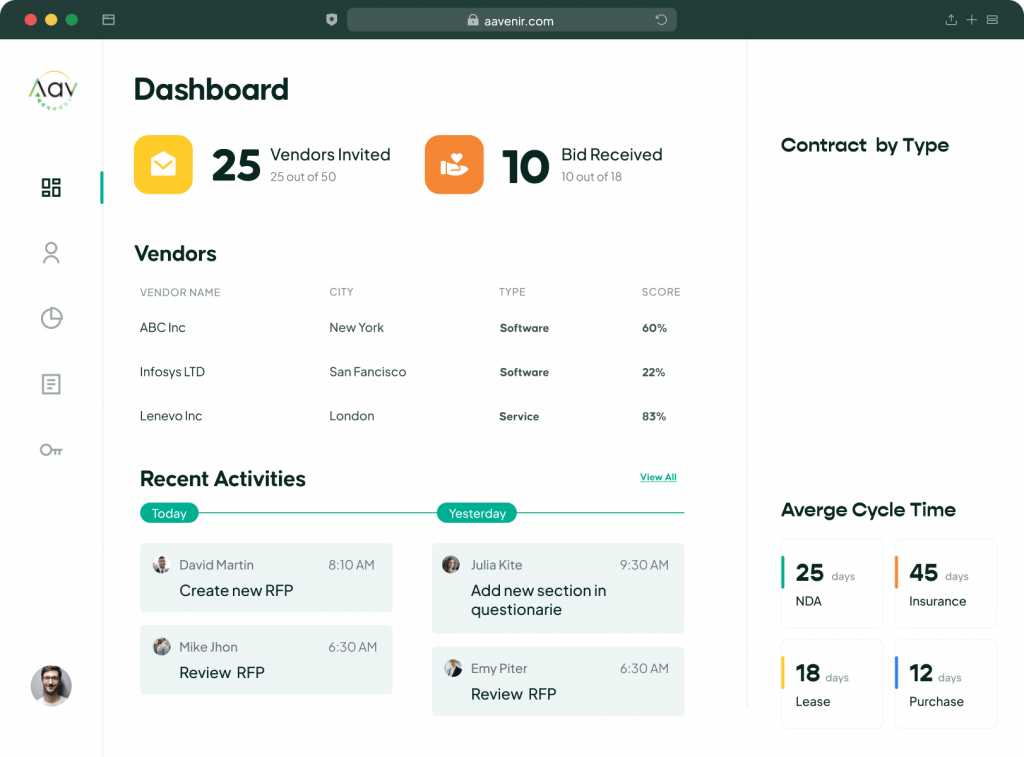Click the Averge Cycle Time heading
Viewport: 1024px width, 757px height.
click(x=869, y=510)
